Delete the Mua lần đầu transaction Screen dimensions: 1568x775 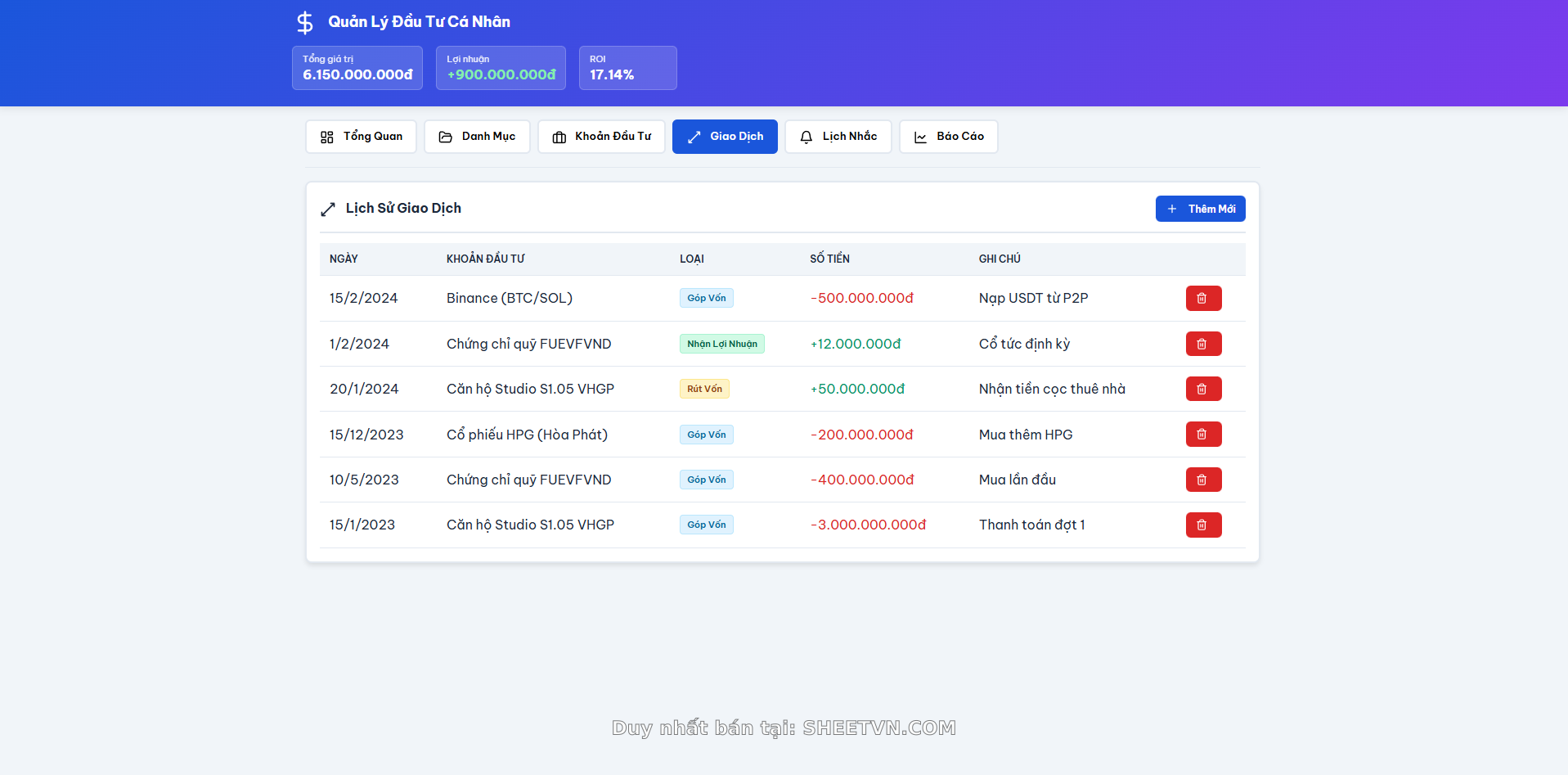coord(1203,480)
